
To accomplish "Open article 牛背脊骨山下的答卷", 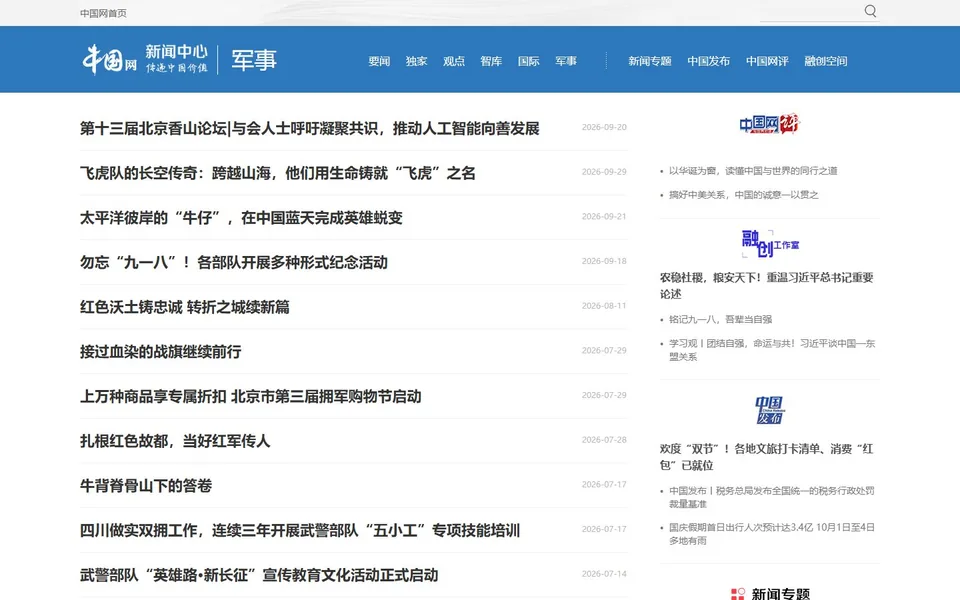I will (146, 486).
